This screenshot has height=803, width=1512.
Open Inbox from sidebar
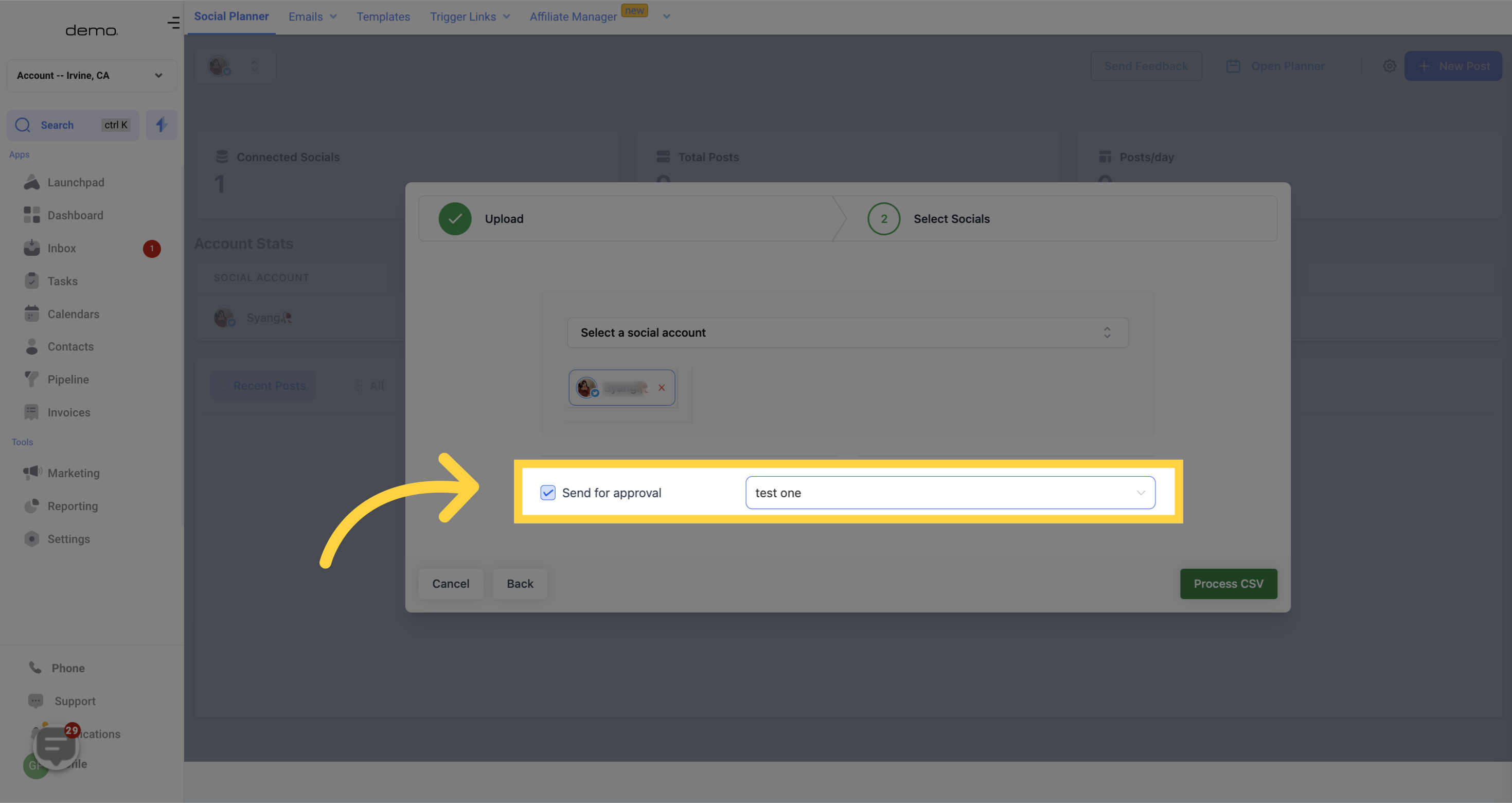coord(62,248)
